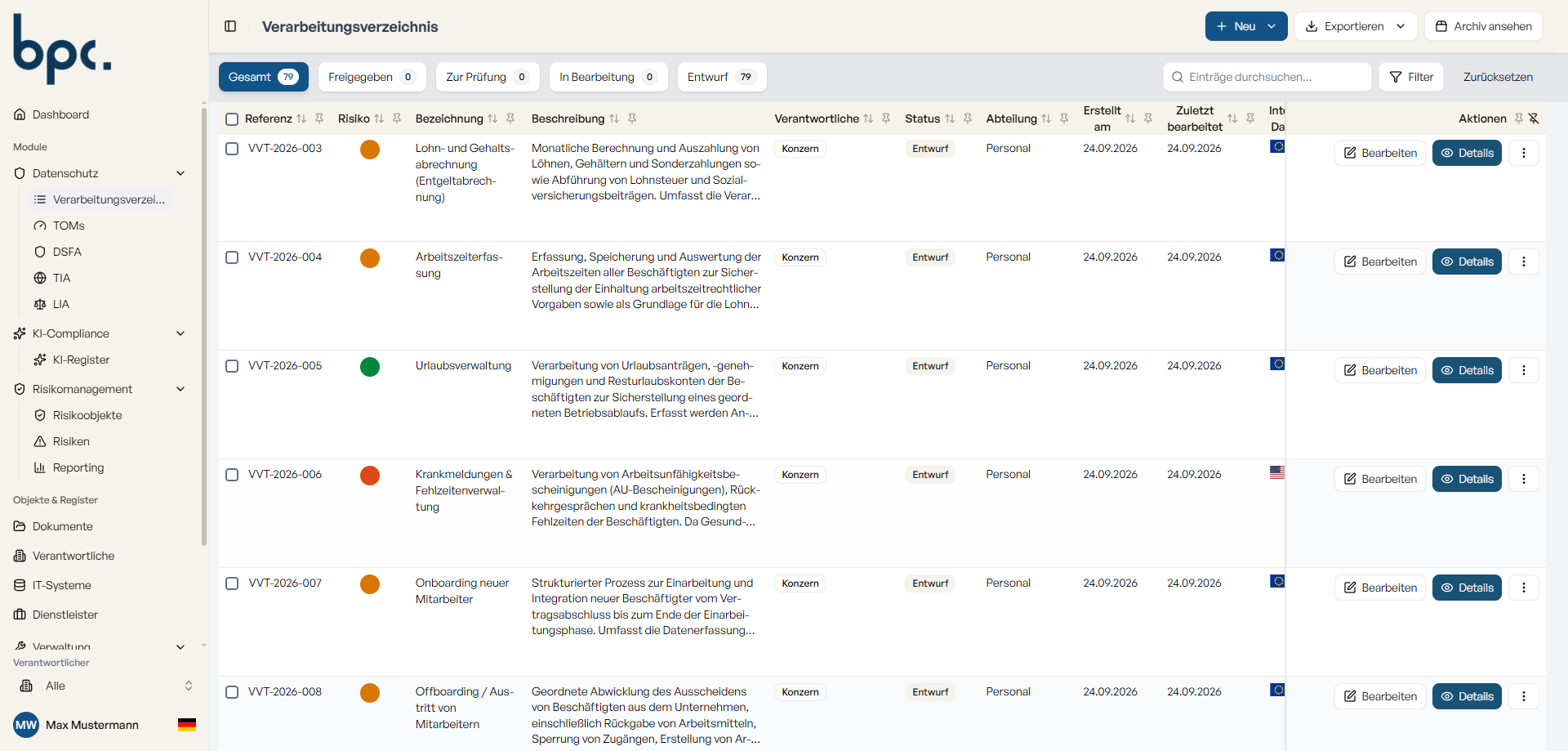This screenshot has height=751, width=1568.
Task: Select the Freigegeben tab
Action: [372, 77]
